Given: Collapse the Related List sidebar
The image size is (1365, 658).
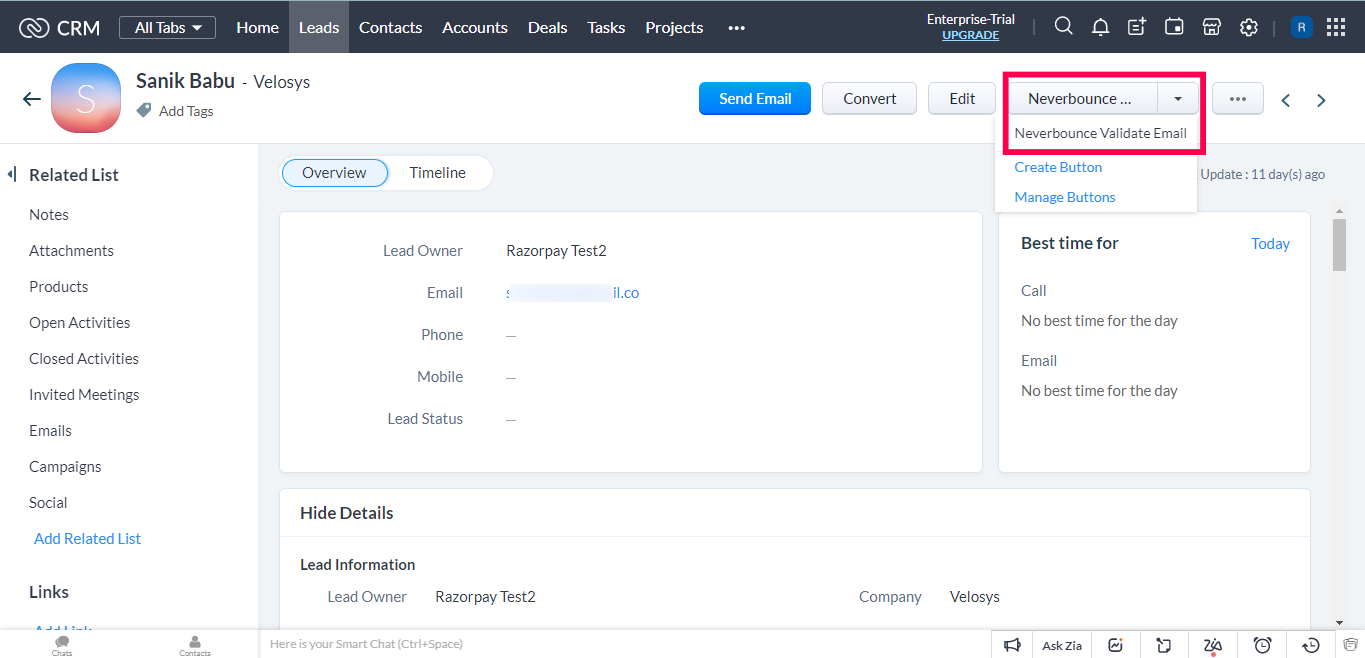Looking at the screenshot, I should pos(12,175).
